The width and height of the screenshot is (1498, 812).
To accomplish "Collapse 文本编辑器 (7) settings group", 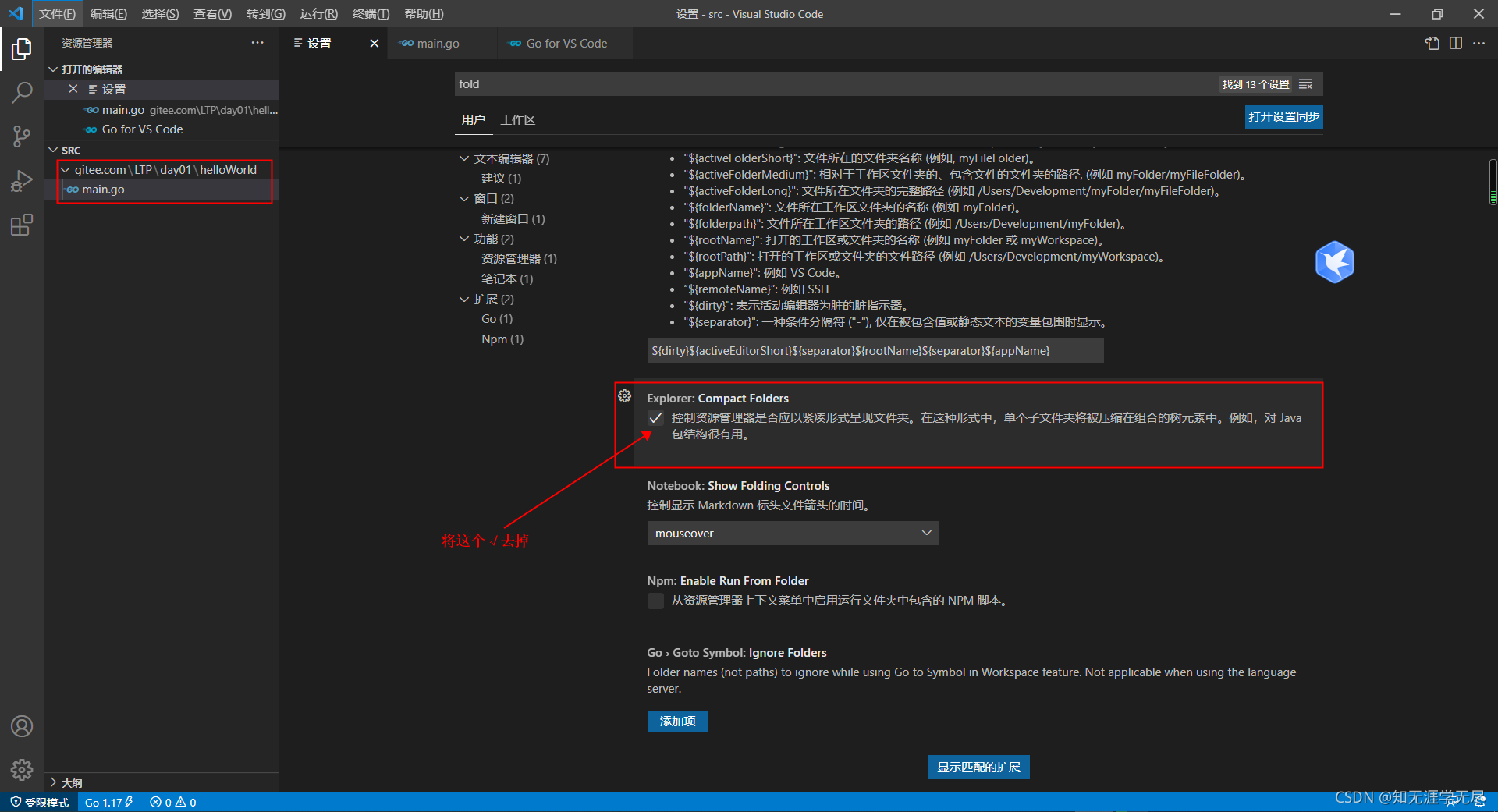I will pos(464,158).
